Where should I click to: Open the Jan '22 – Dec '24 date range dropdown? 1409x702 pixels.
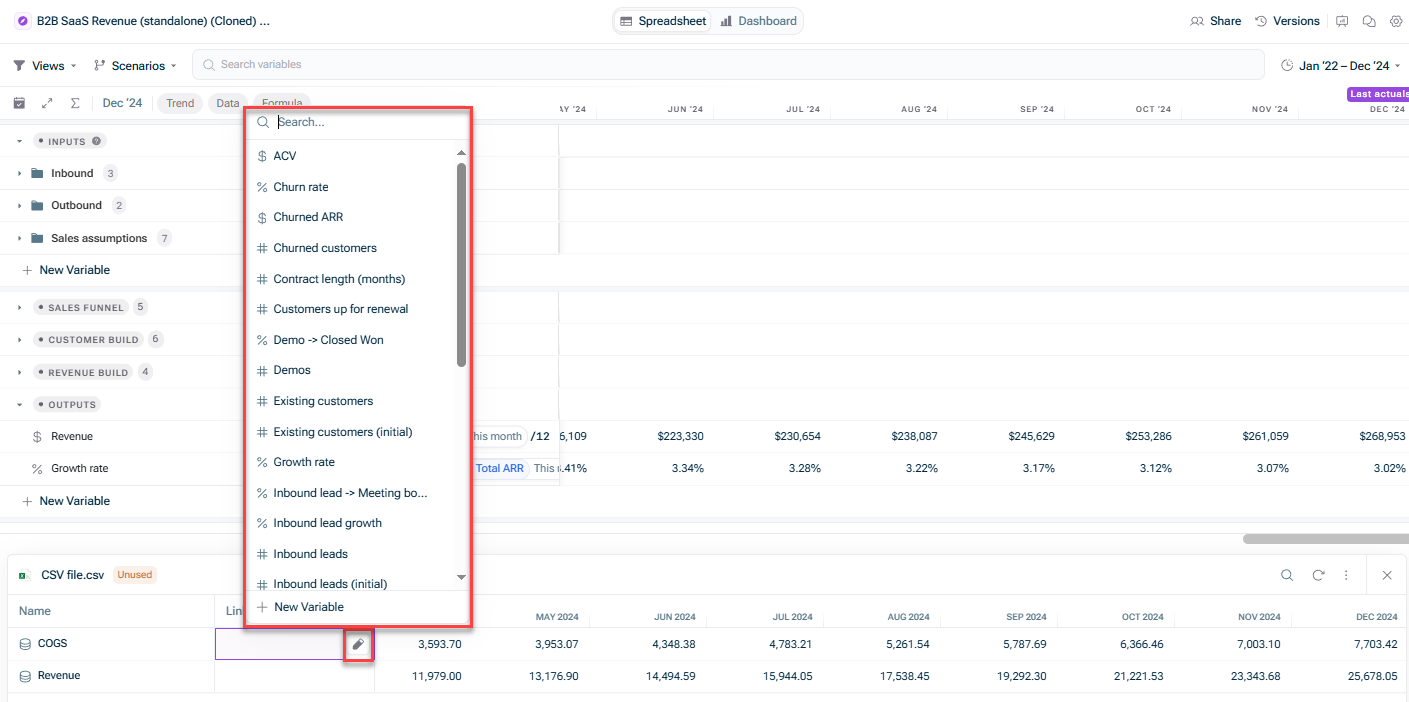[x=1341, y=66]
